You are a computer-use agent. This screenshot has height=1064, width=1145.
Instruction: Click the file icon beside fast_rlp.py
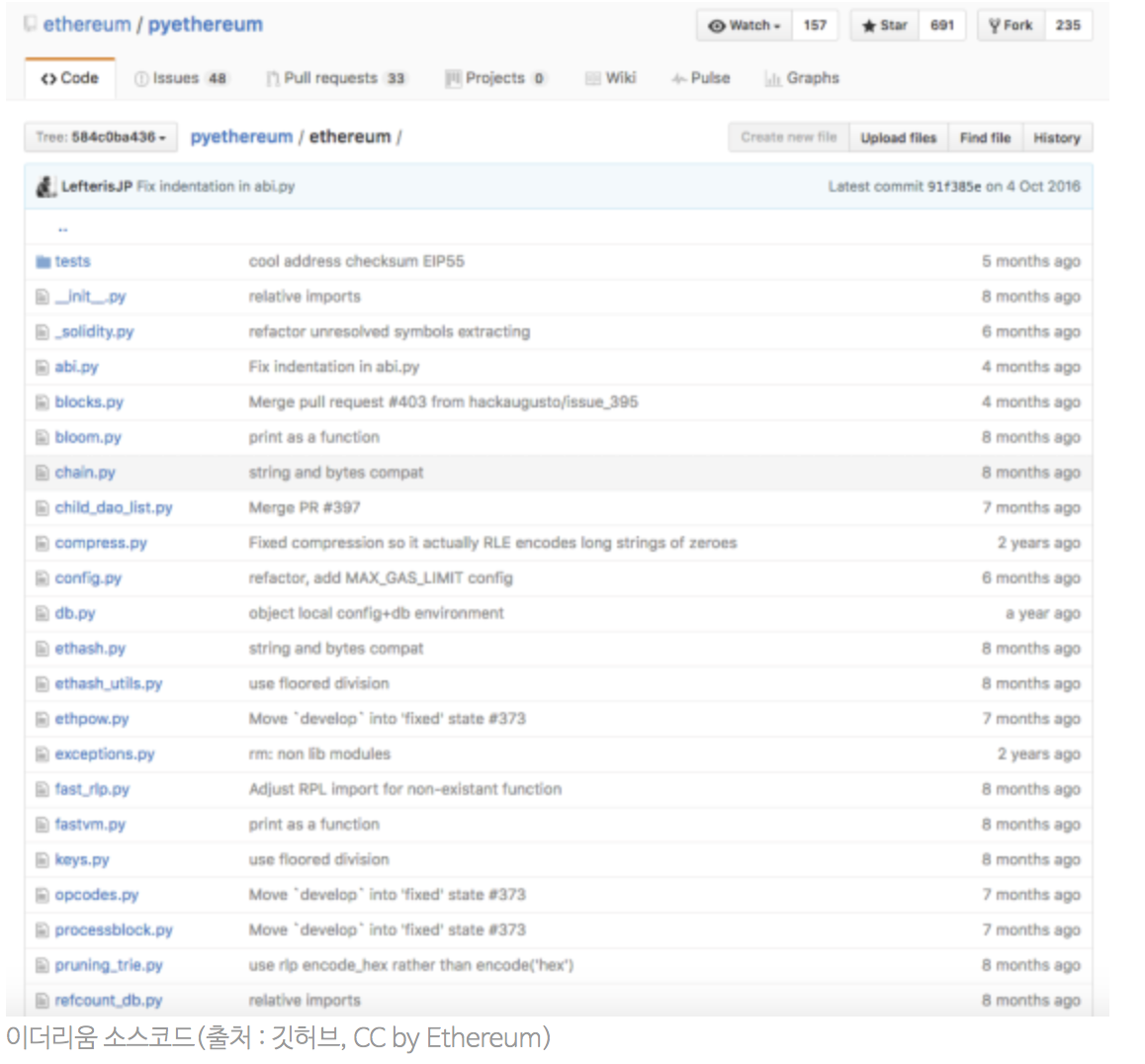tap(43, 789)
